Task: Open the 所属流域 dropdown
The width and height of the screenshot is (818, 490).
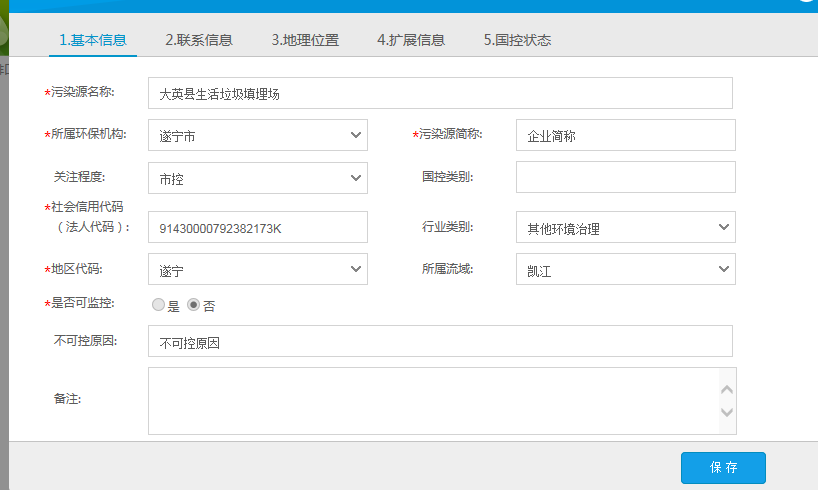Action: coord(625,269)
